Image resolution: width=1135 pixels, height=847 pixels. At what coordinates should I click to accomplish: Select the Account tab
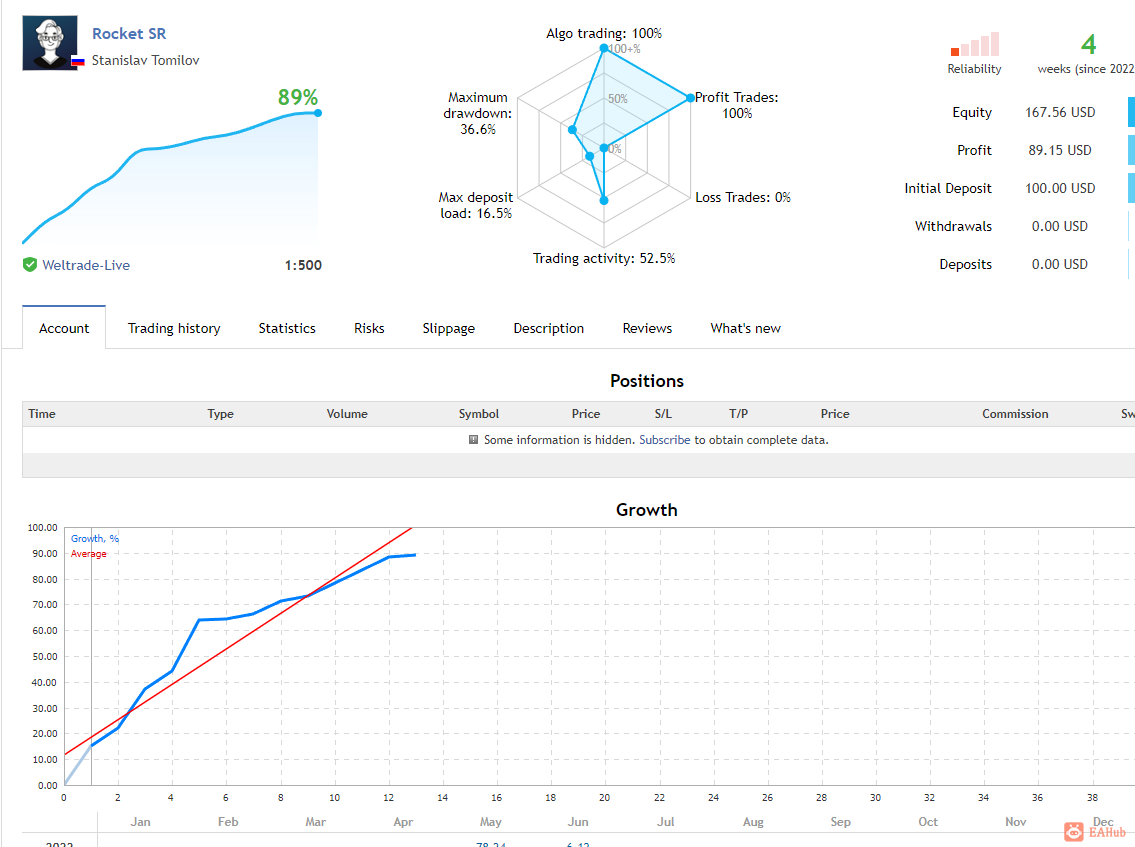64,328
